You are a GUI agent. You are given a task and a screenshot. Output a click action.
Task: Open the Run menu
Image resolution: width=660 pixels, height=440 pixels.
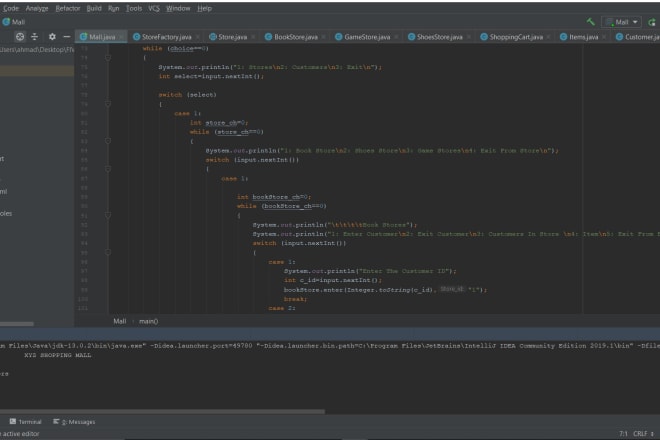coord(113,8)
